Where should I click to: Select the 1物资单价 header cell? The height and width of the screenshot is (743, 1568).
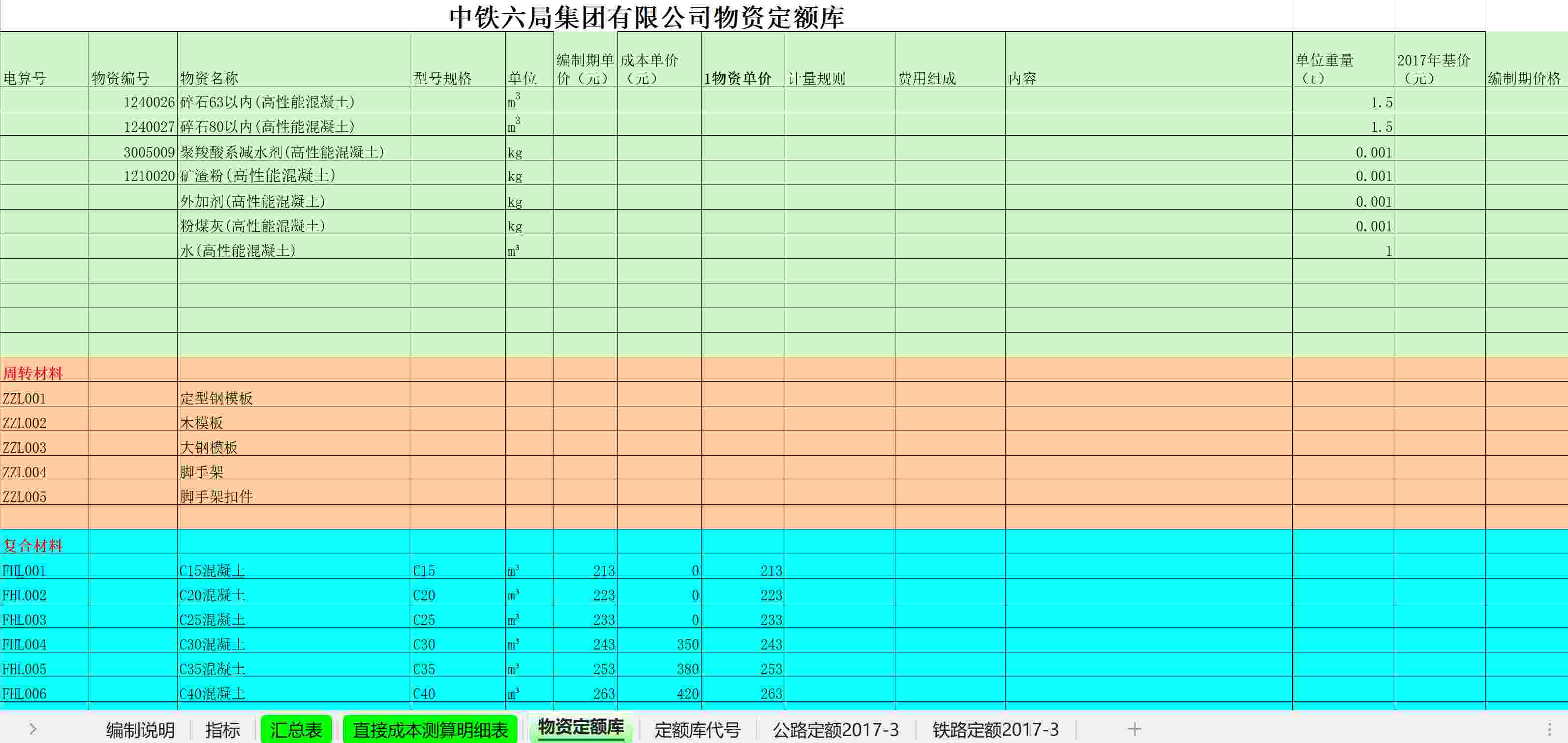[x=742, y=60]
